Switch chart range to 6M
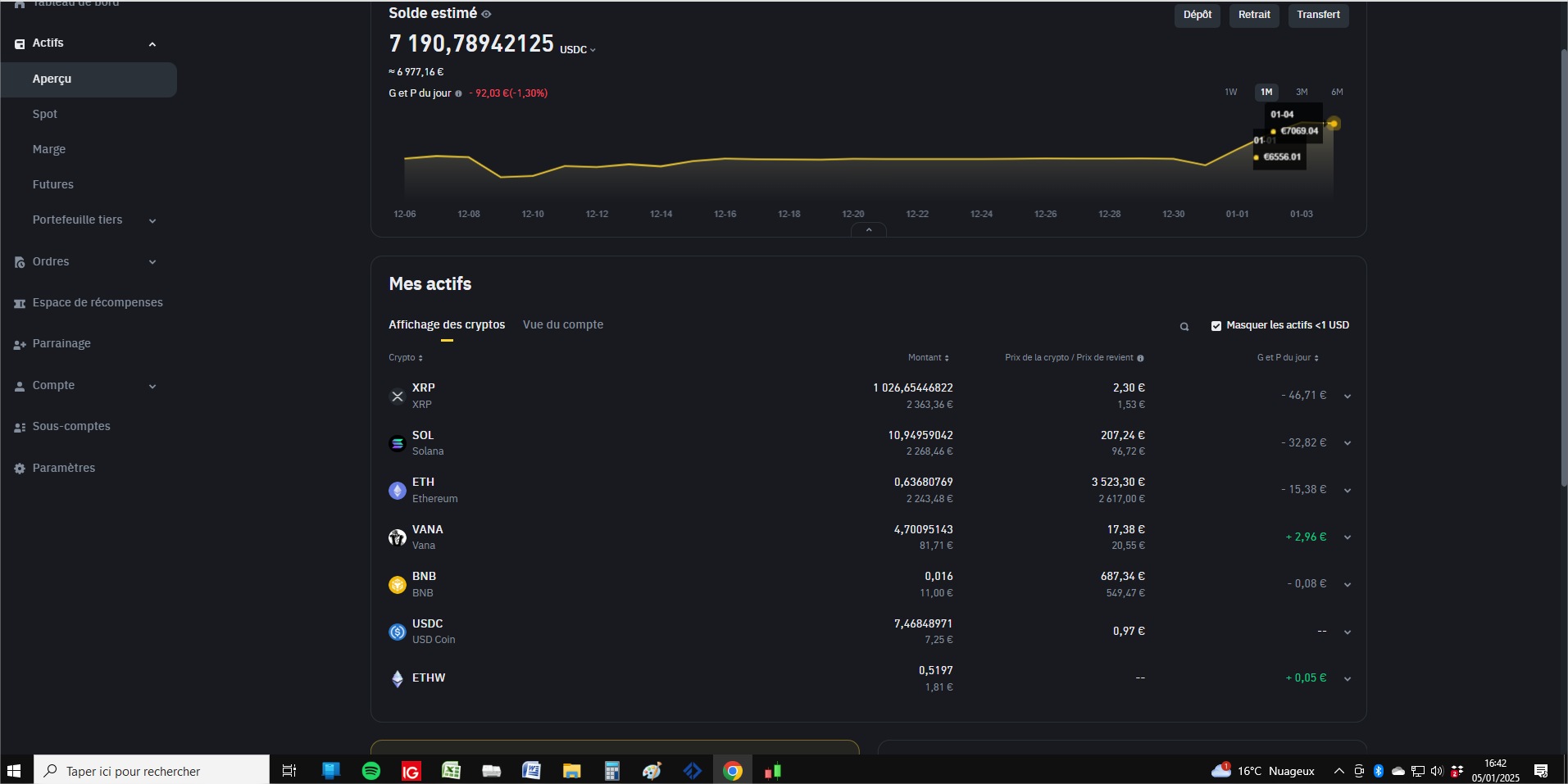 1337,93
